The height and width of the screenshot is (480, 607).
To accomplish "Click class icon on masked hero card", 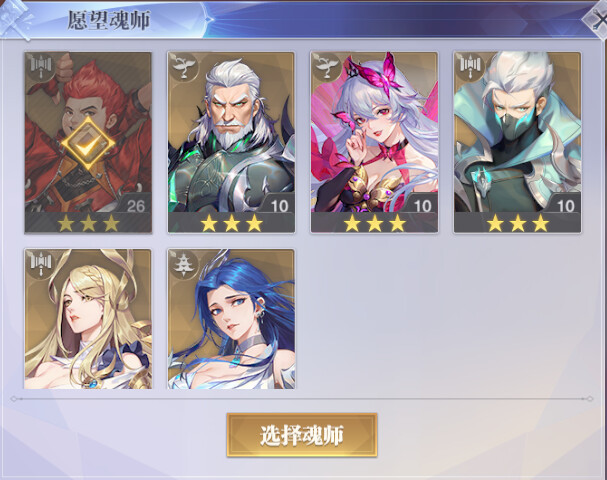I will [x=470, y=67].
